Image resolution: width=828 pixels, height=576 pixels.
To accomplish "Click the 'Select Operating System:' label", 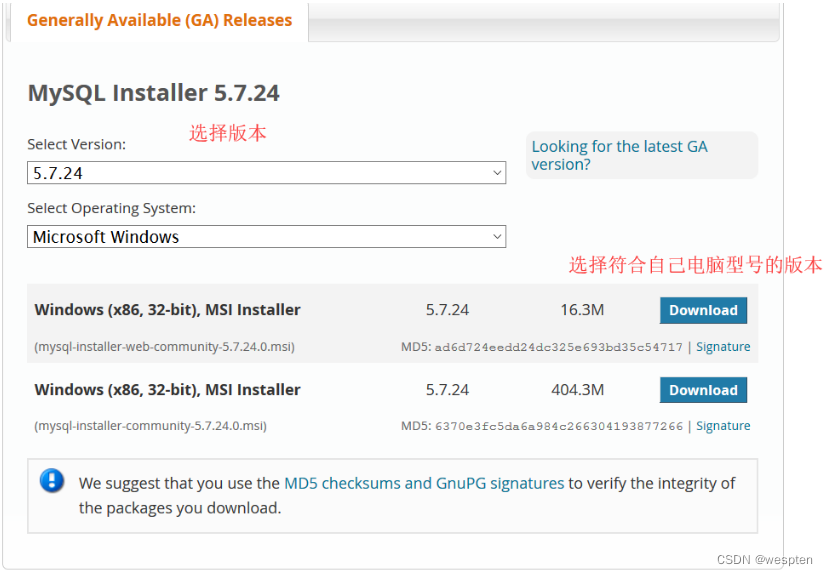I will [111, 209].
